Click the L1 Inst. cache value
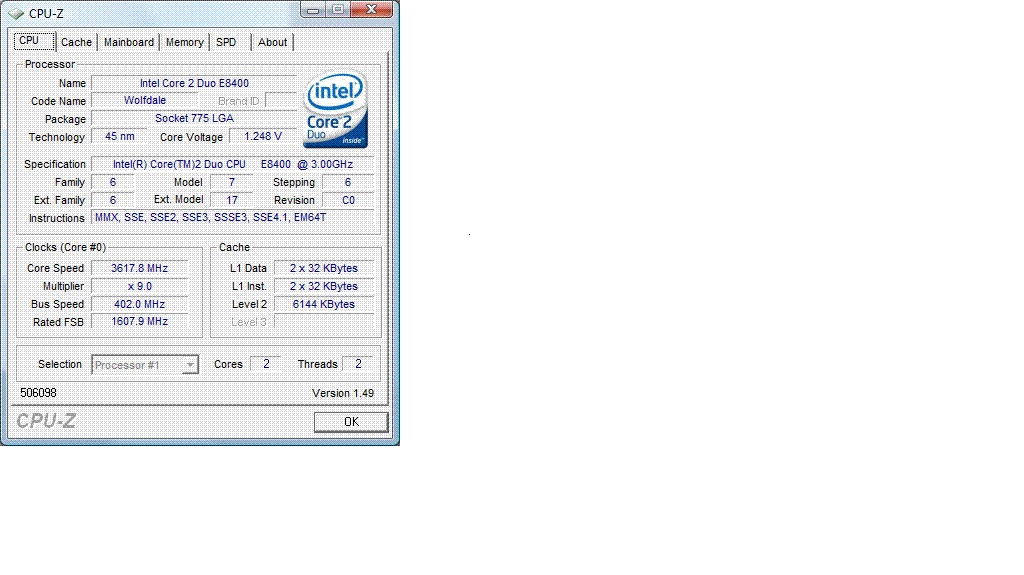 pyautogui.click(x=324, y=286)
